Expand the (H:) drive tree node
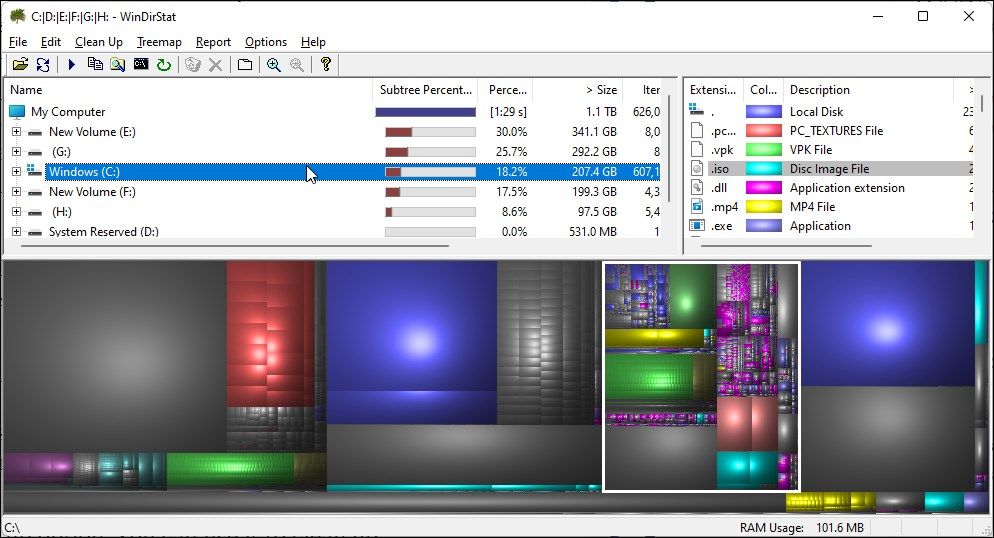Screen dimensions: 994x538 tap(16, 212)
